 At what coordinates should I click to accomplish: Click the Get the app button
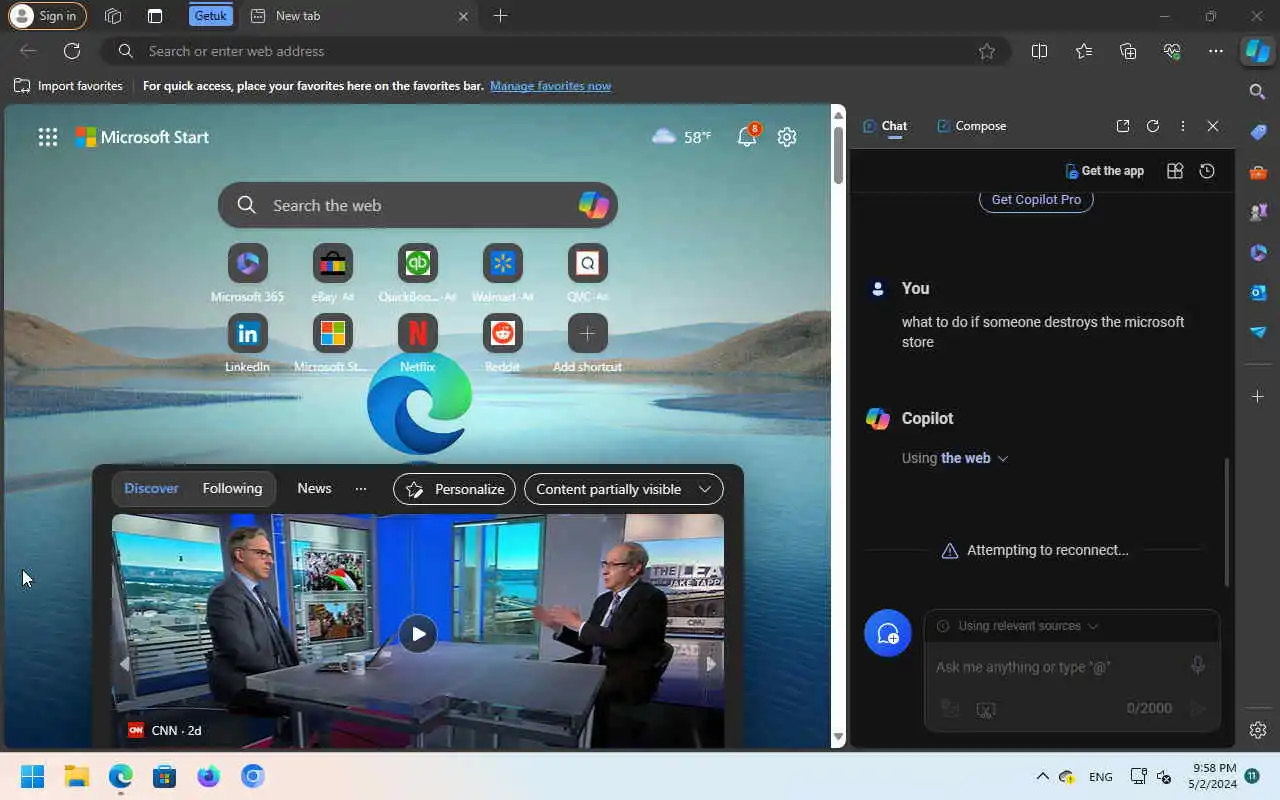(1104, 171)
